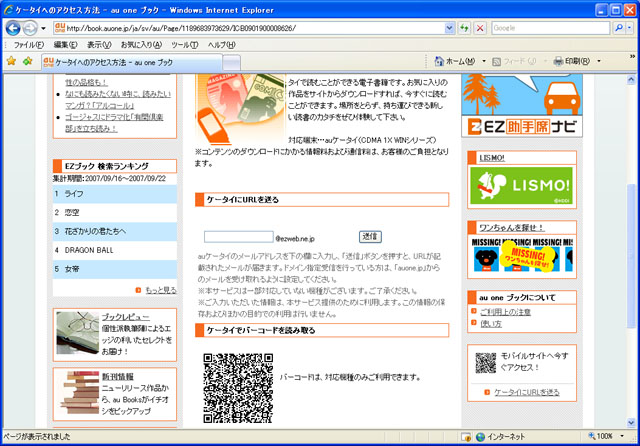
Task: Select ranking item 1 ライフ
Action: click(x=115, y=194)
